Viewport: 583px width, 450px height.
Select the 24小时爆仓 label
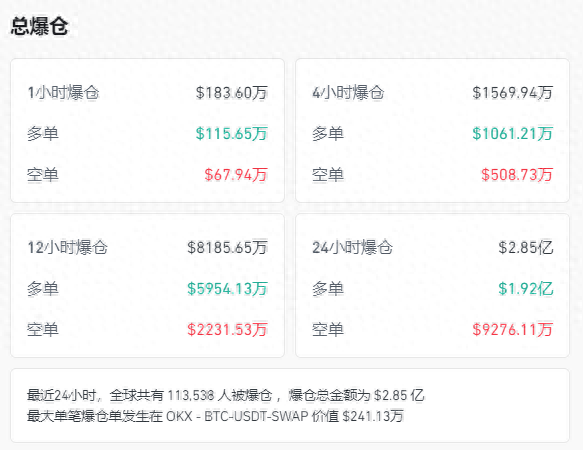(x=352, y=247)
